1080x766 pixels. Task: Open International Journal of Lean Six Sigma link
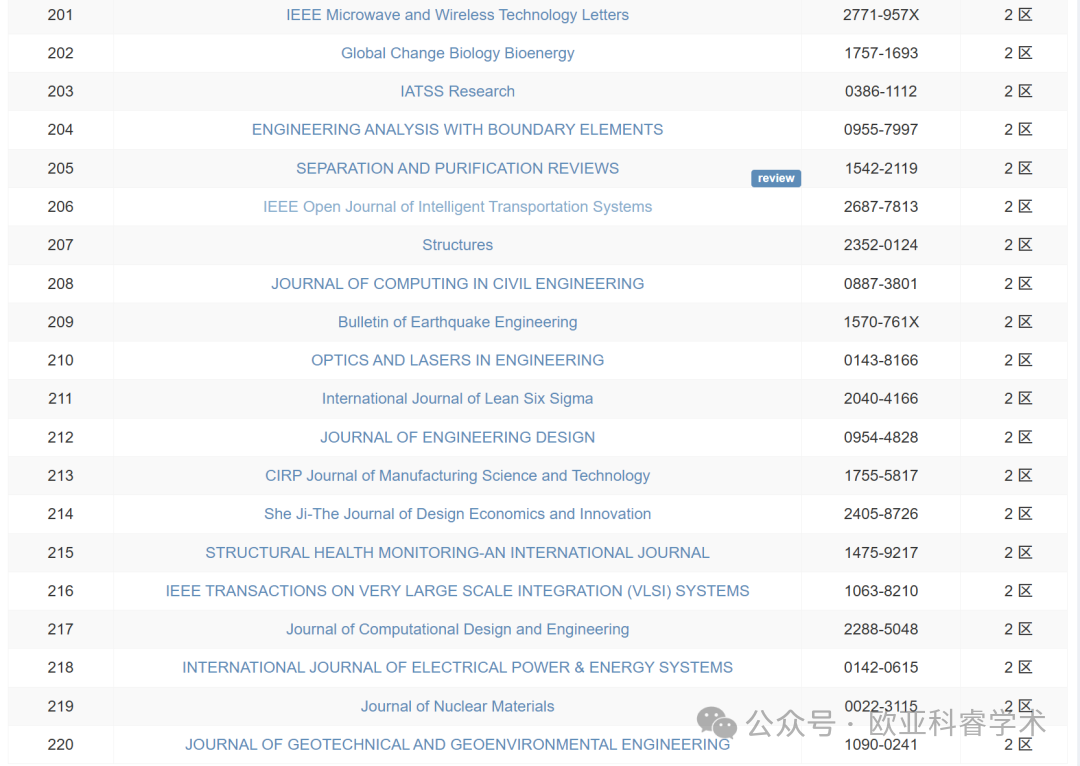(457, 398)
